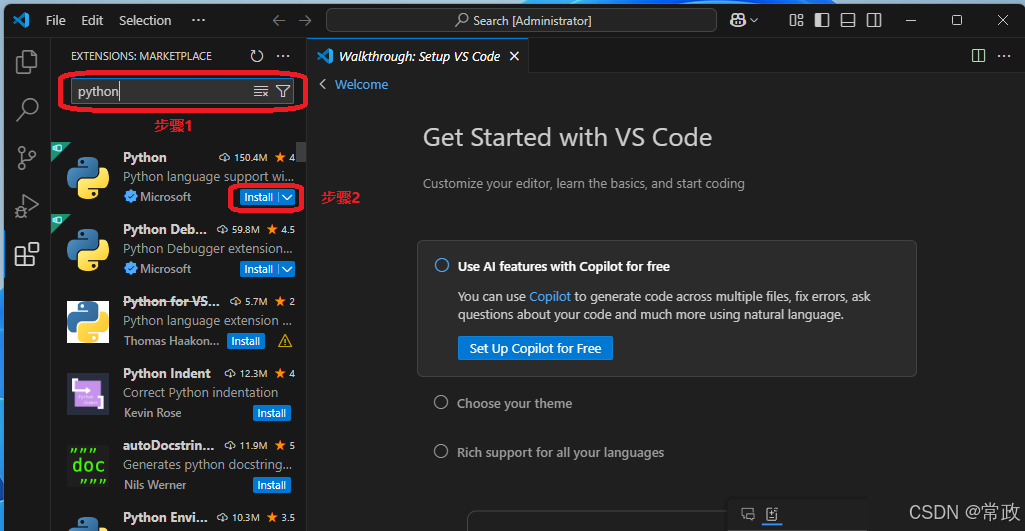Follow the Copilot link in description
This screenshot has width=1025, height=531.
click(550, 296)
